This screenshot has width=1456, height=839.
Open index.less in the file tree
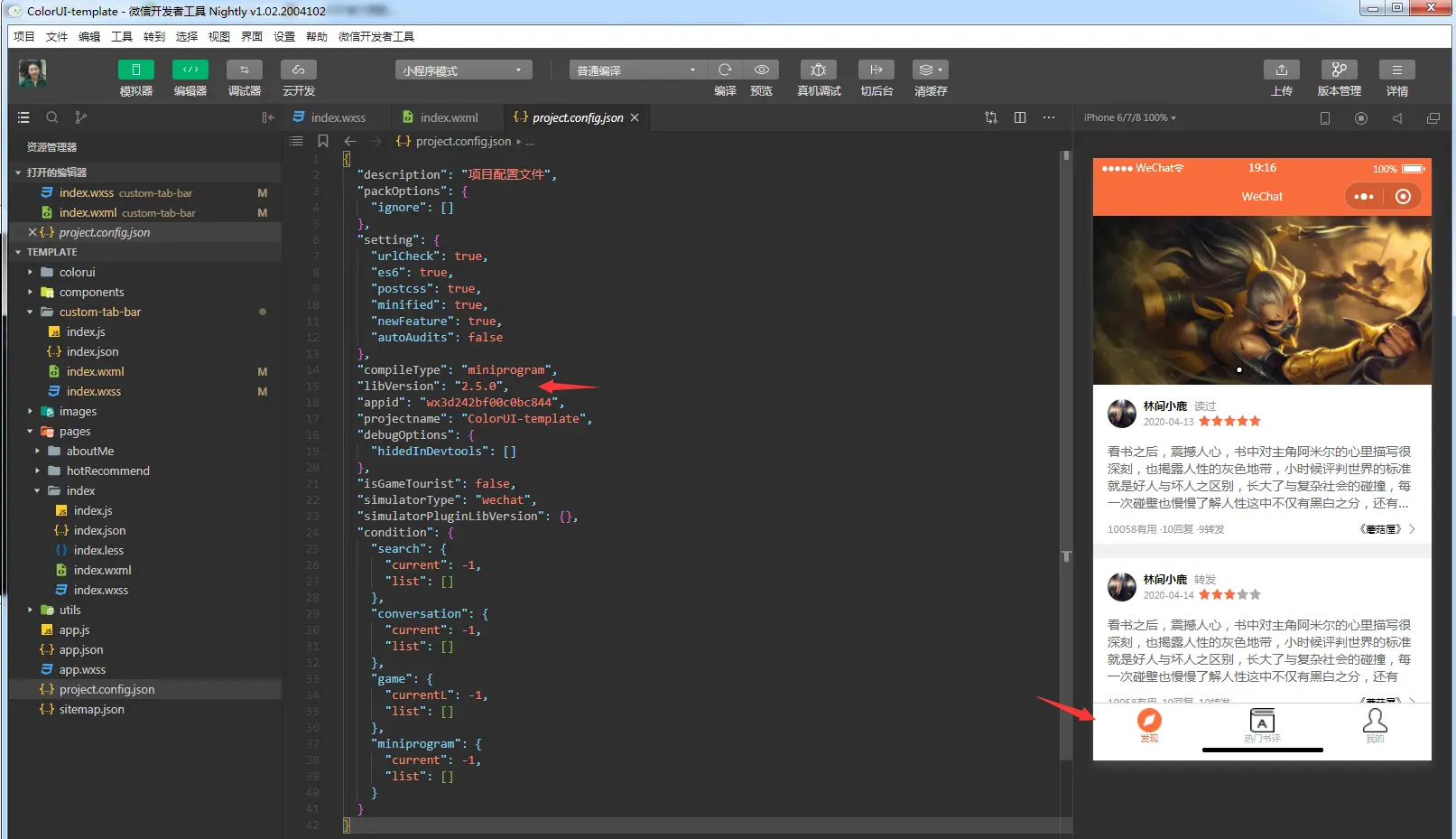pos(144,550)
